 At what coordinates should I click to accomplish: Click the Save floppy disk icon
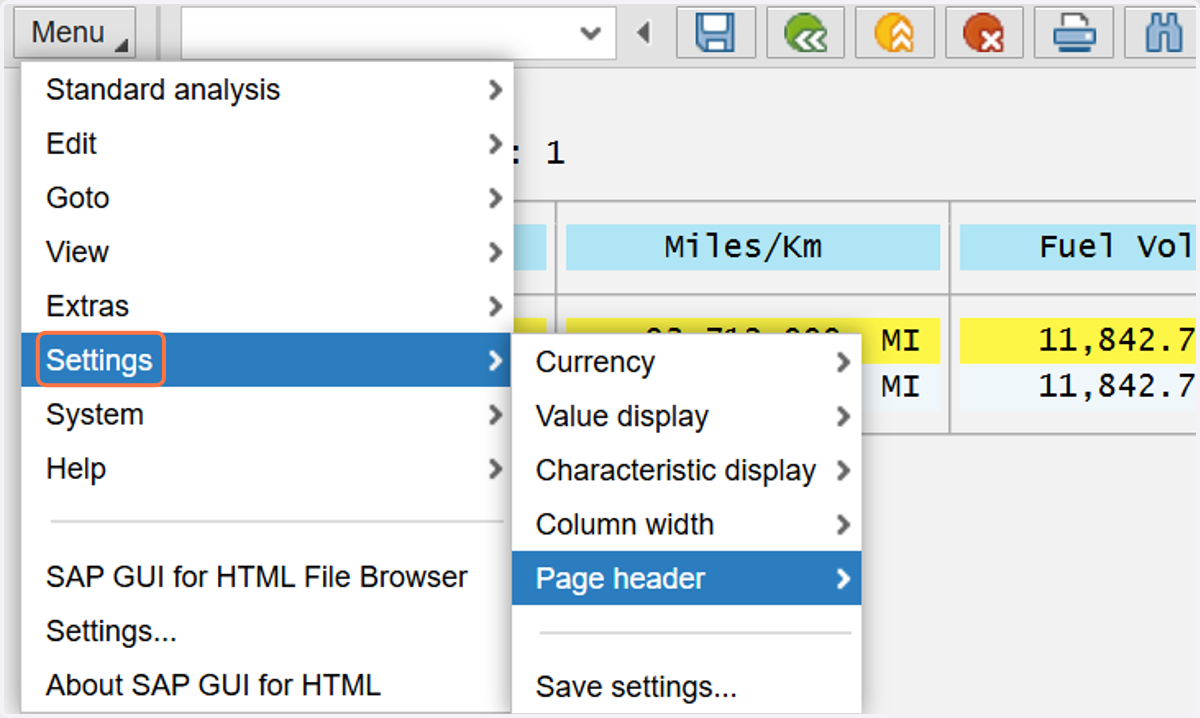click(x=716, y=34)
